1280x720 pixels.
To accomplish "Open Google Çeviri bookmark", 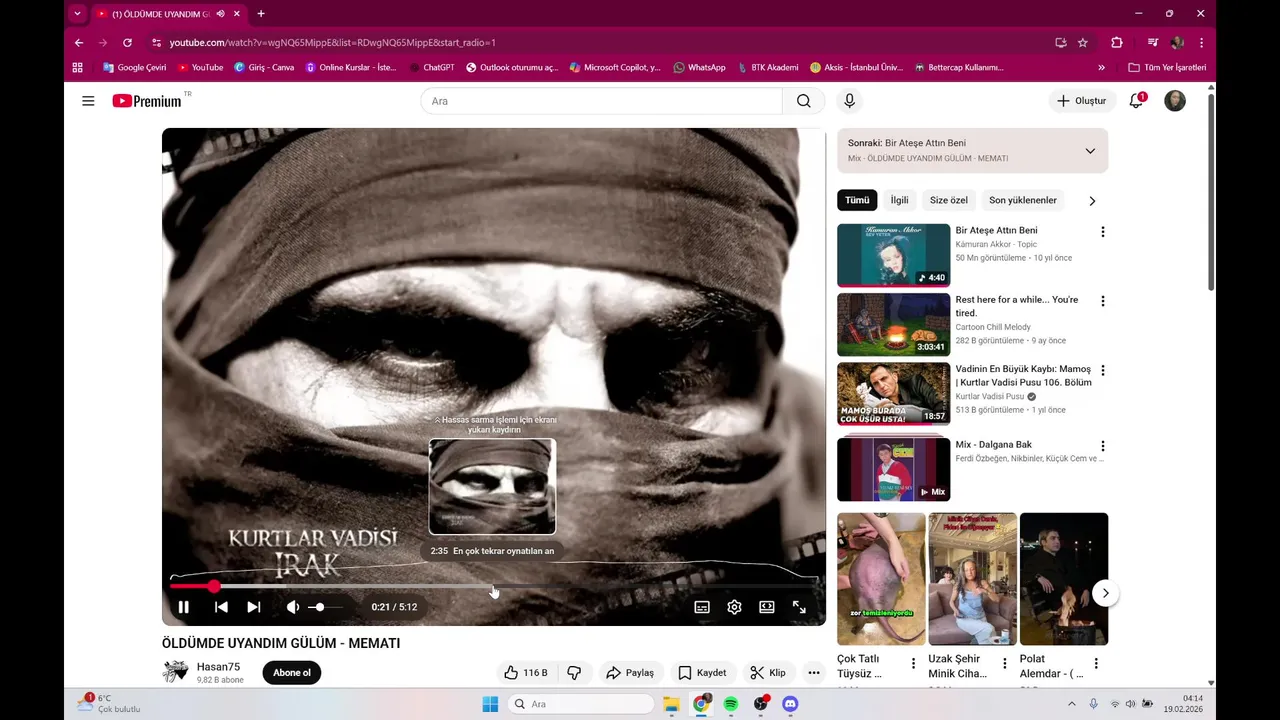I will 134,67.
